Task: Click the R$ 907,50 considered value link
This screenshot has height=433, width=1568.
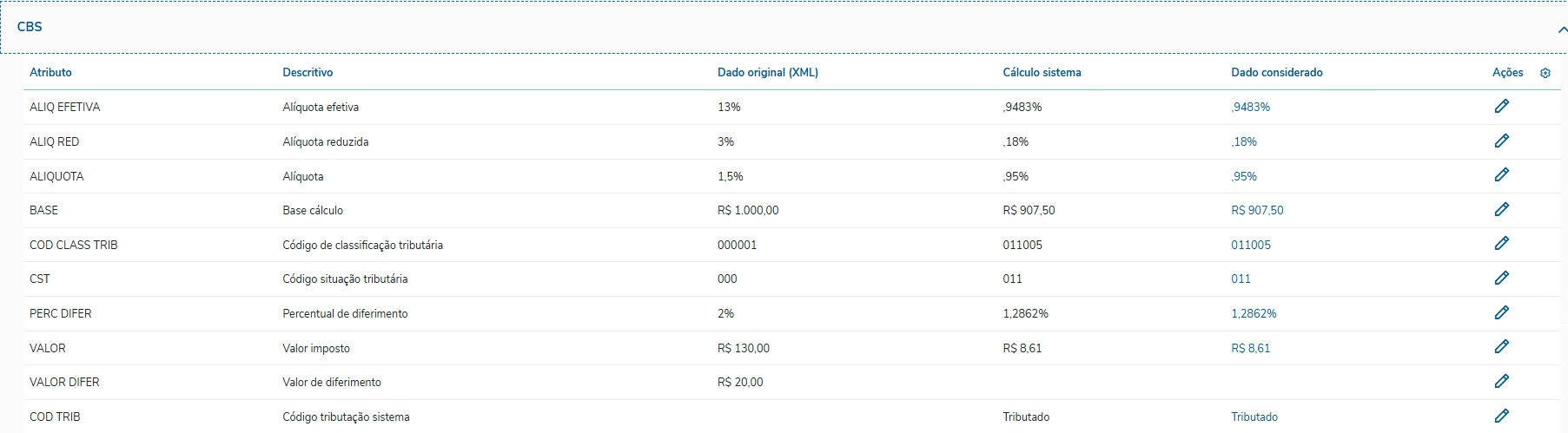Action: [1256, 211]
